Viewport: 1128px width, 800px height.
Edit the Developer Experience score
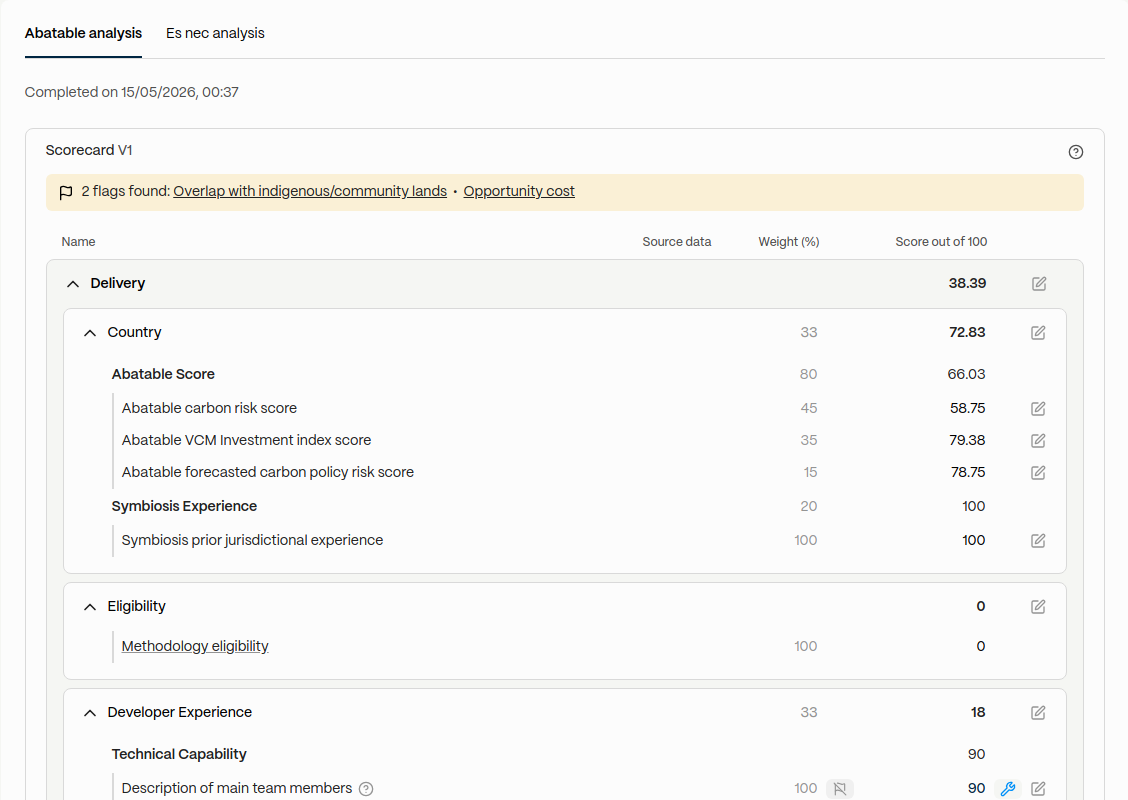(1038, 712)
